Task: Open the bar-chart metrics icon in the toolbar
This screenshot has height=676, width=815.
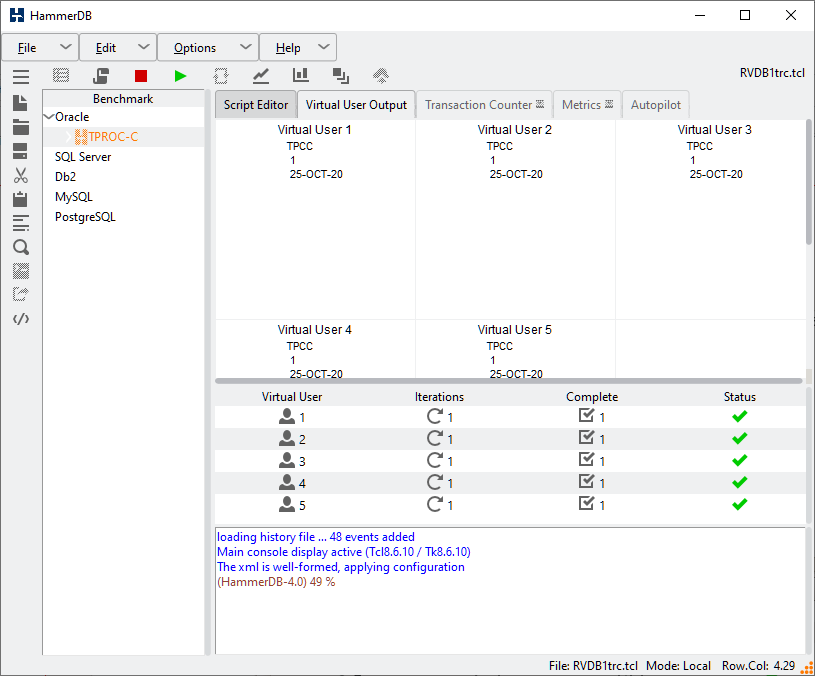Action: (301, 76)
